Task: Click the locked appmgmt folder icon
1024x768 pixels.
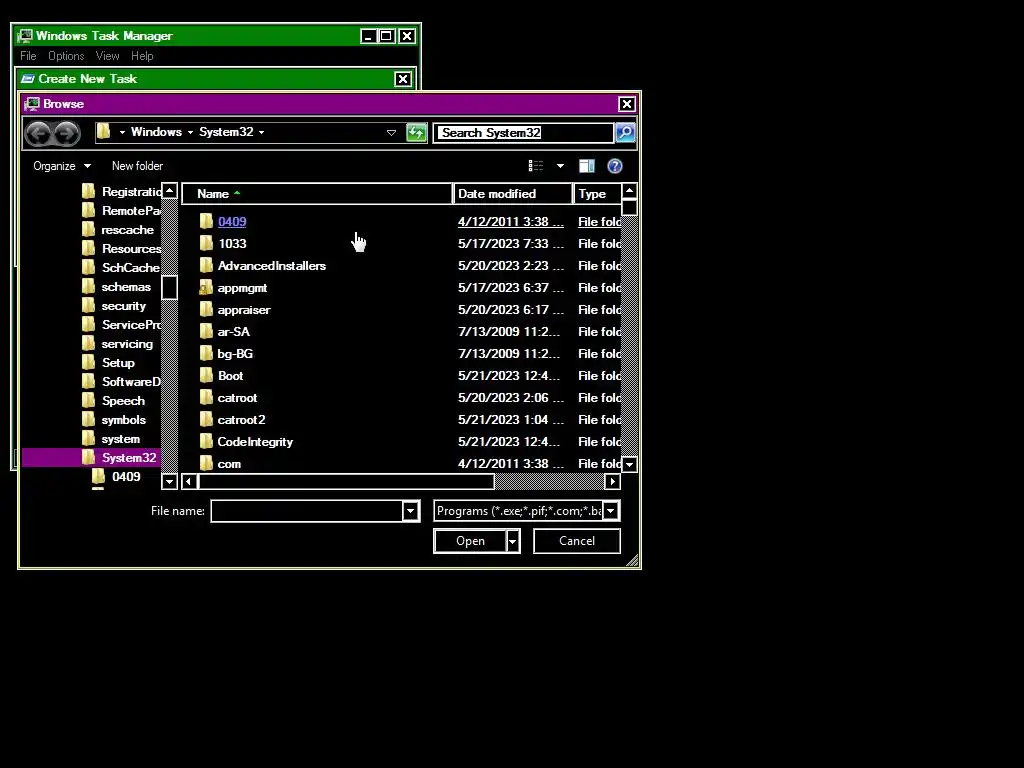Action: pos(206,287)
